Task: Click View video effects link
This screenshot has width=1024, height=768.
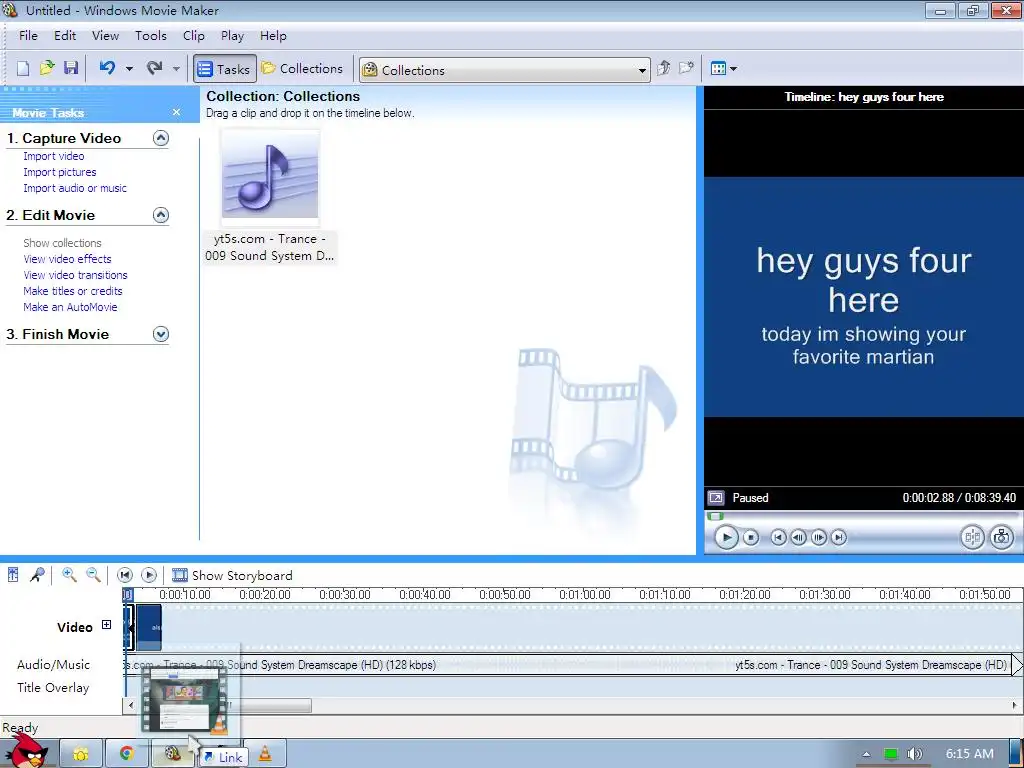Action: pos(67,259)
